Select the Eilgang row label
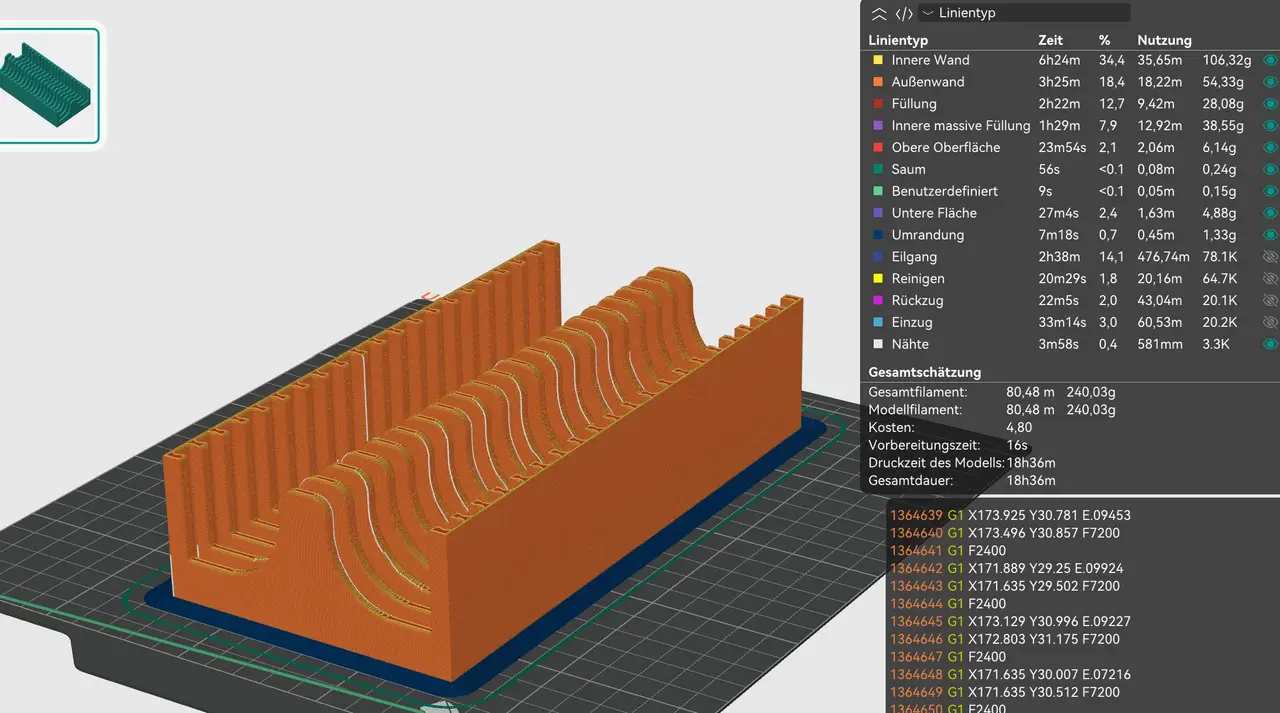Image resolution: width=1280 pixels, height=713 pixels. pyautogui.click(x=915, y=257)
